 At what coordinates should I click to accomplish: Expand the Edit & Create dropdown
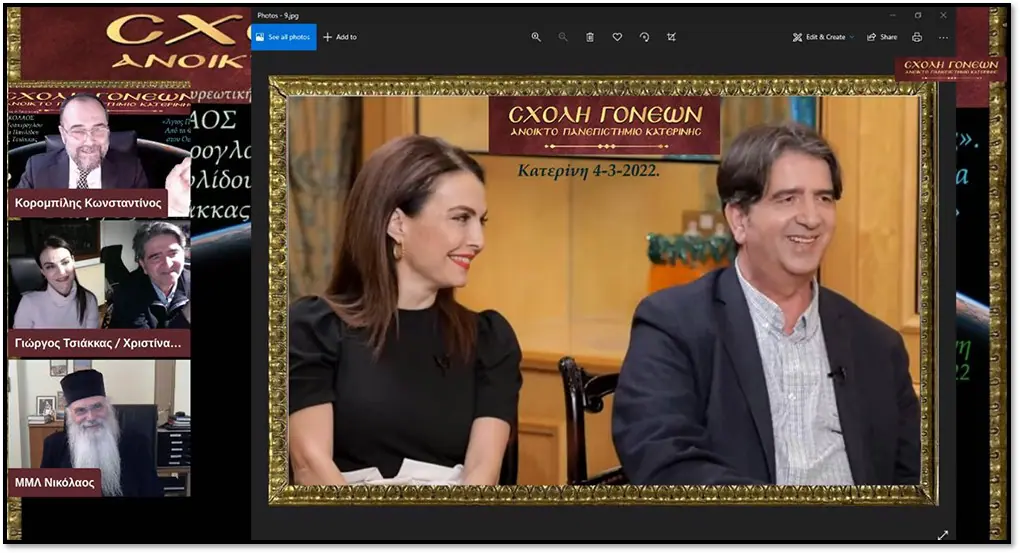pyautogui.click(x=823, y=37)
